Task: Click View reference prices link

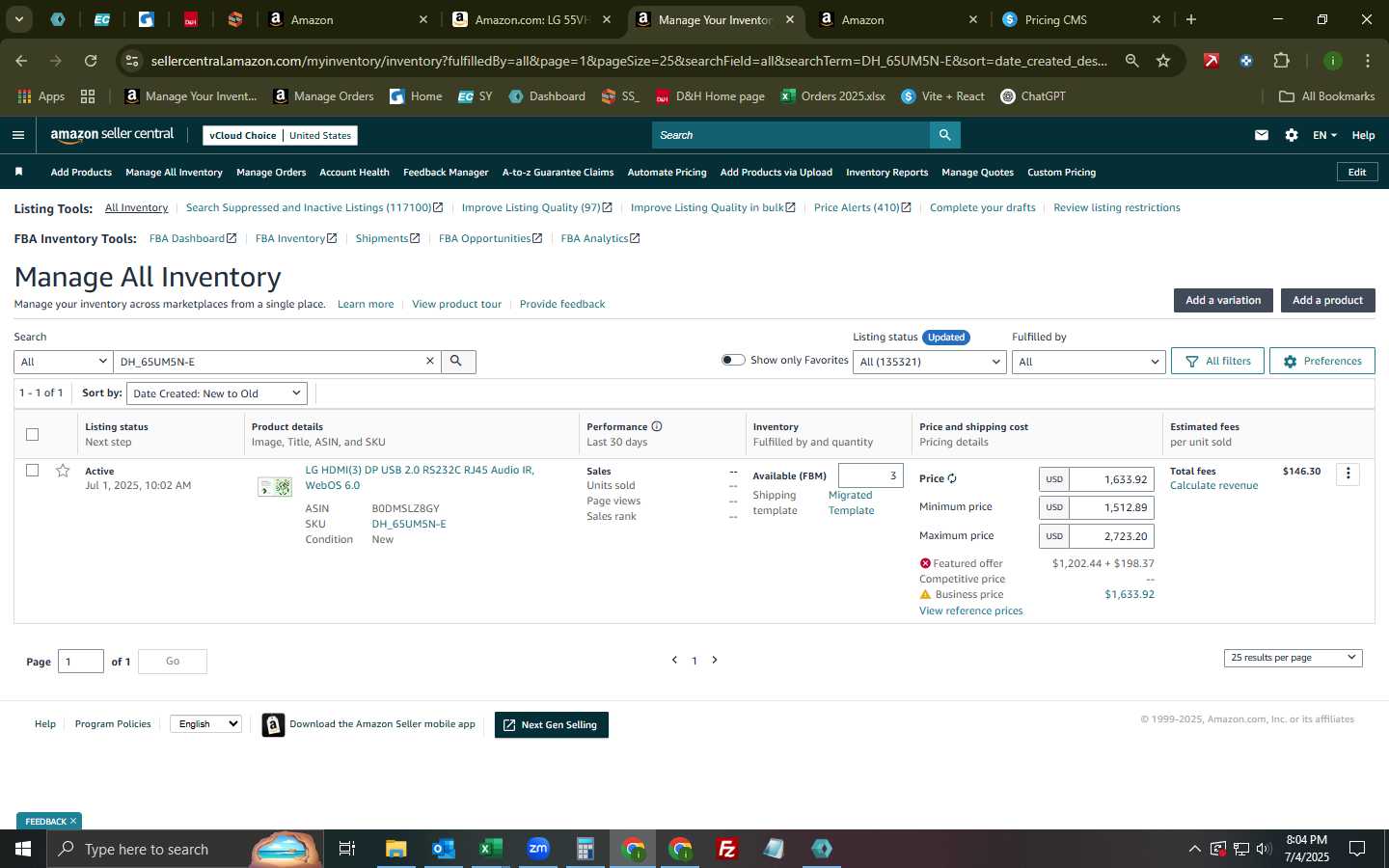Action: [x=970, y=610]
